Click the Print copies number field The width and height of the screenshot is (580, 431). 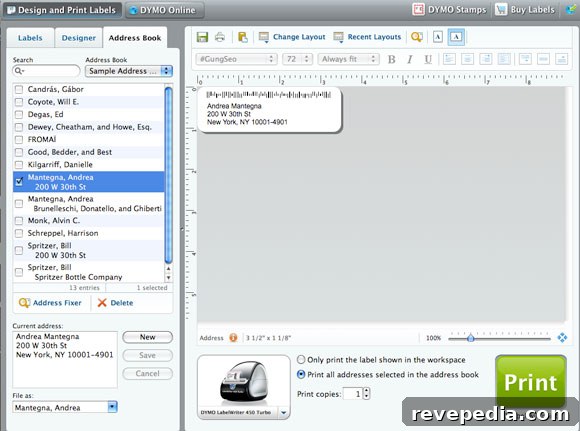point(353,394)
